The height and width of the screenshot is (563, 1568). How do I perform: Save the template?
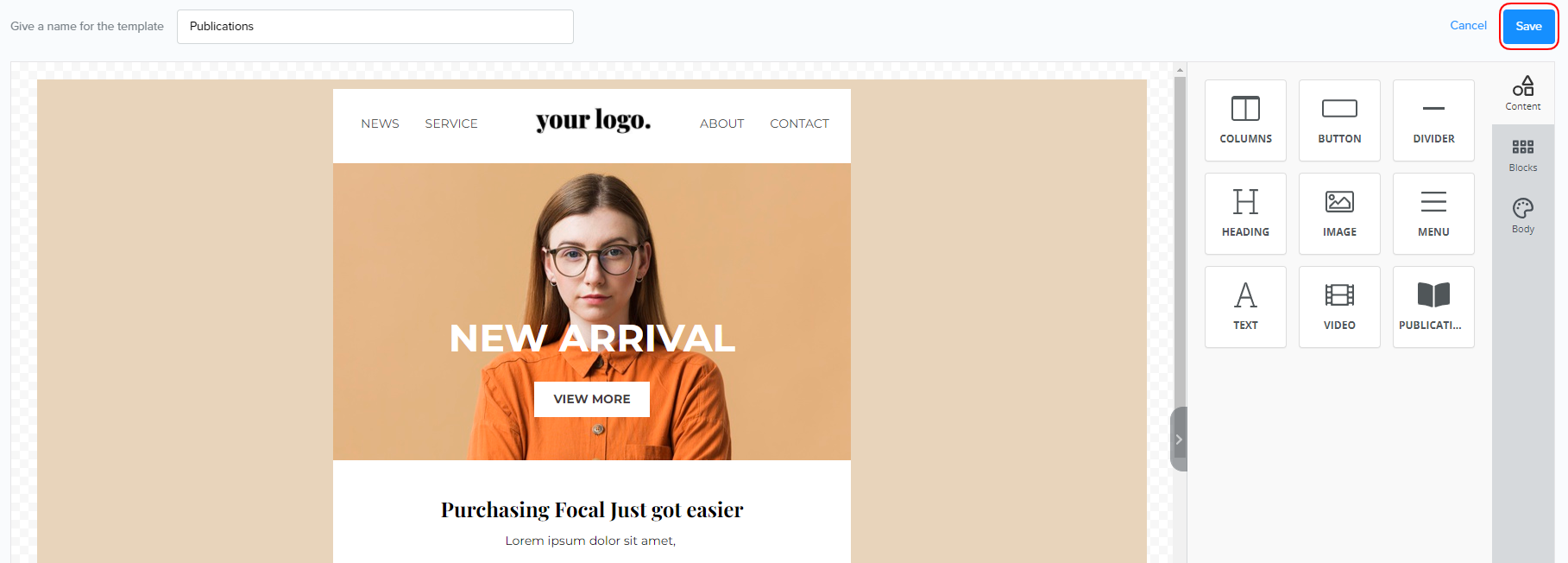[1528, 27]
